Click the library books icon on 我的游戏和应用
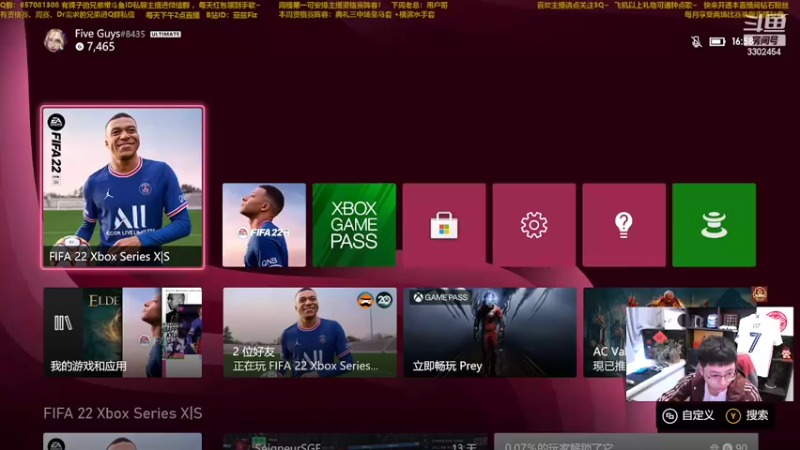800x450 pixels. pyautogui.click(x=63, y=323)
